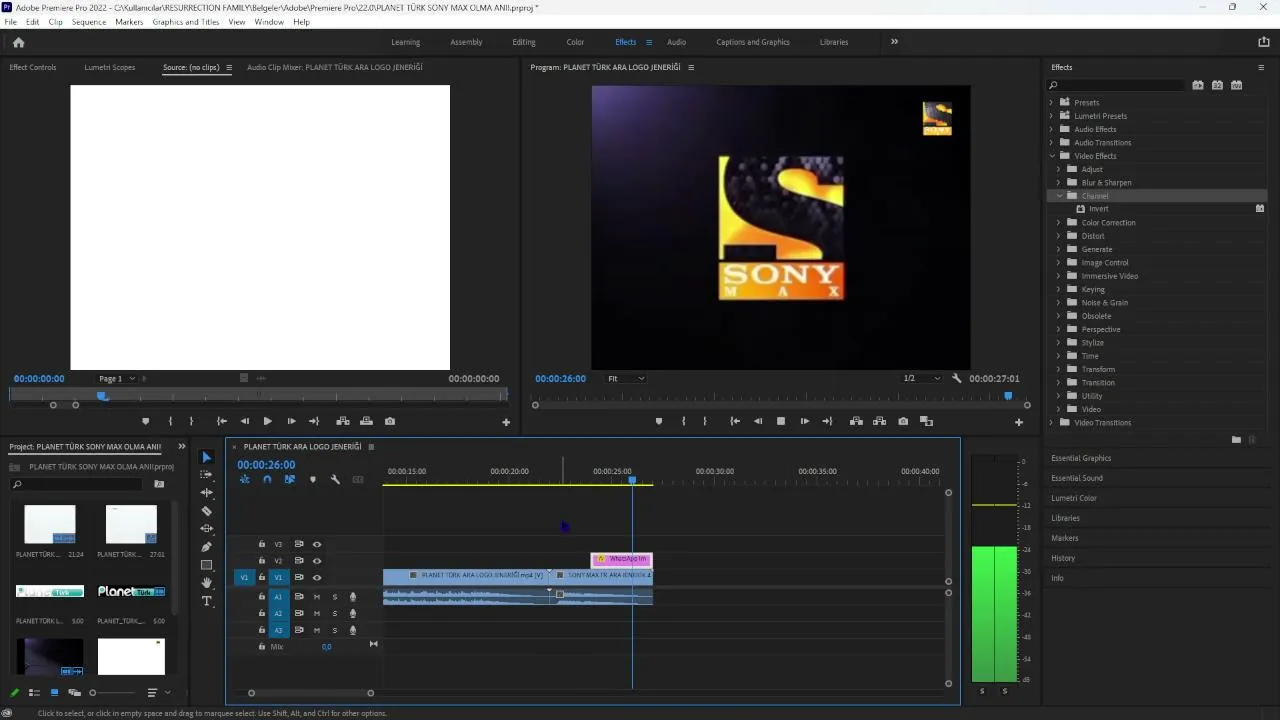Click Overwrite button in Source monitor
Screen dimensions: 1280x720
click(366, 421)
